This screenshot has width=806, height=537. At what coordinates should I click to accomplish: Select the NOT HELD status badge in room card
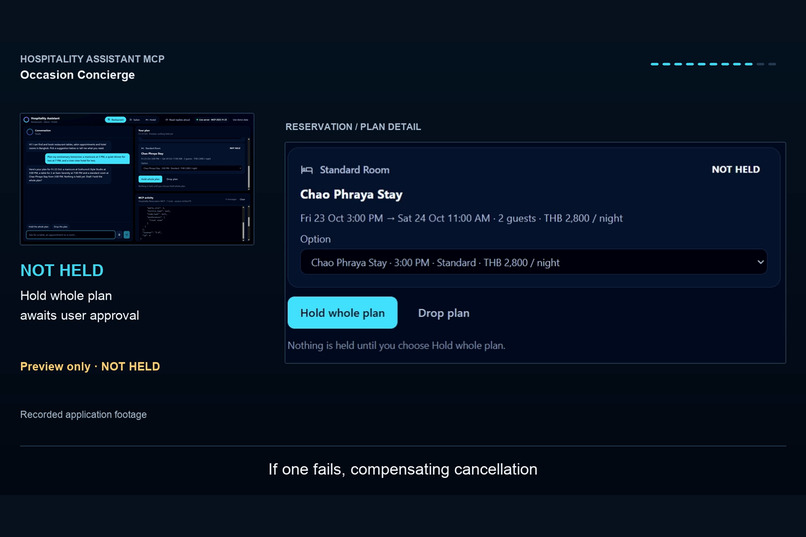[736, 170]
